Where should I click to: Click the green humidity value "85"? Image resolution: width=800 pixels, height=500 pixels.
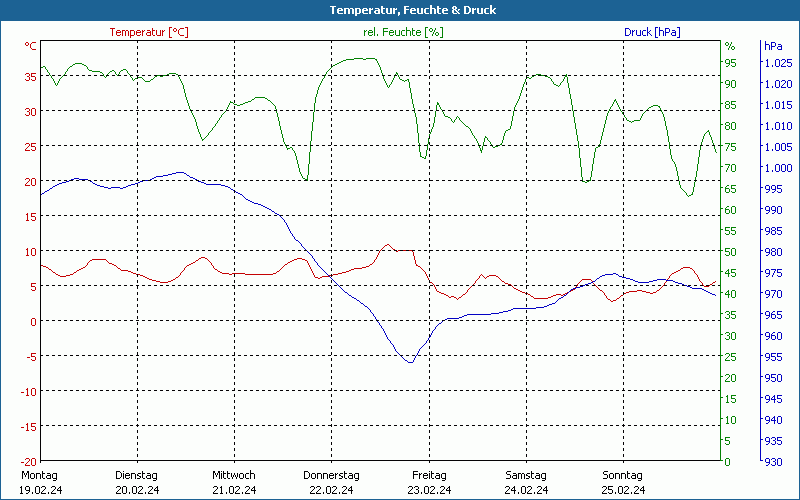731,105
